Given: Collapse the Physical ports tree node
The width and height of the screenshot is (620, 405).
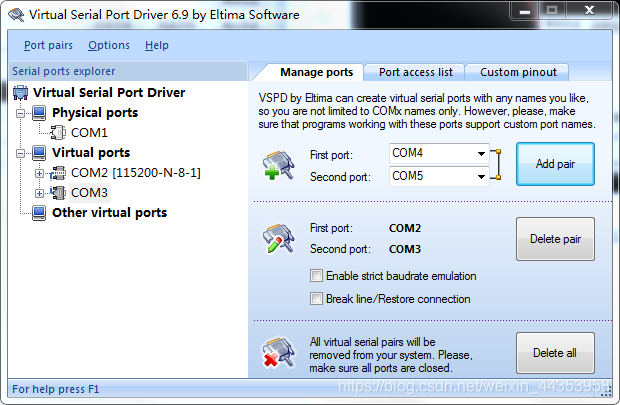Looking at the screenshot, I should (x=21, y=114).
